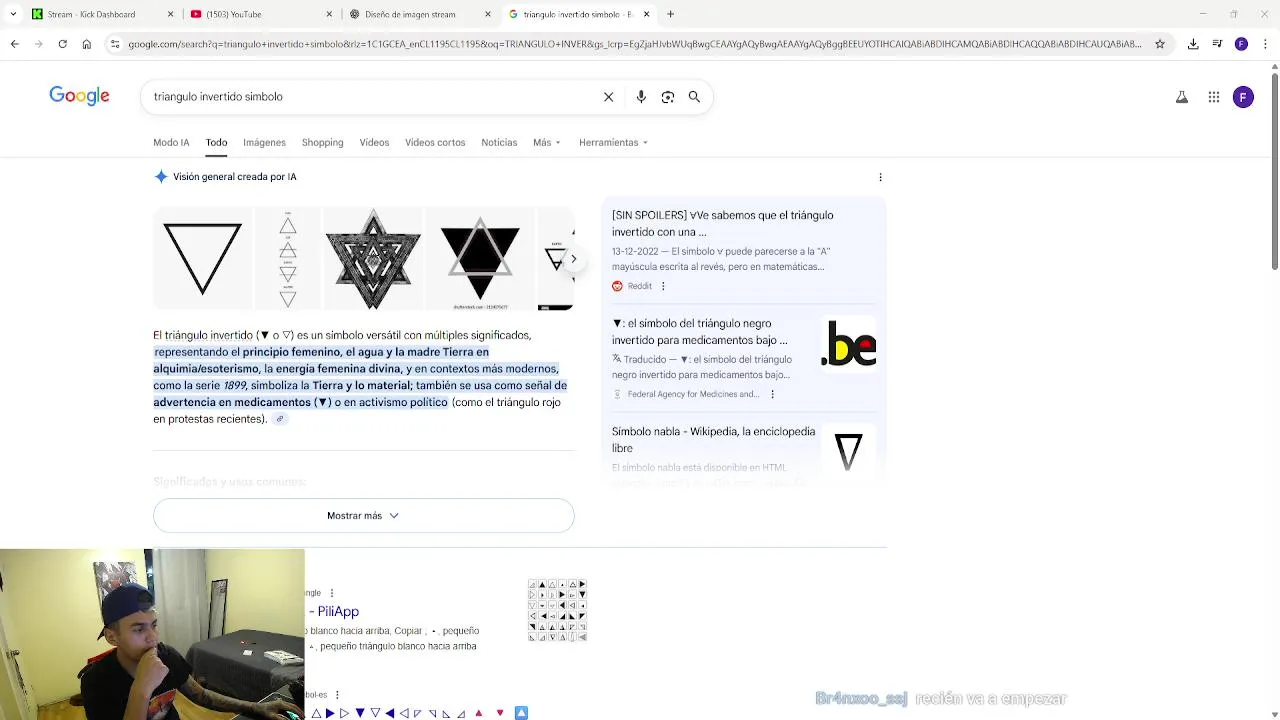Open ornate hexagram triangle thumbnail

coord(373,259)
